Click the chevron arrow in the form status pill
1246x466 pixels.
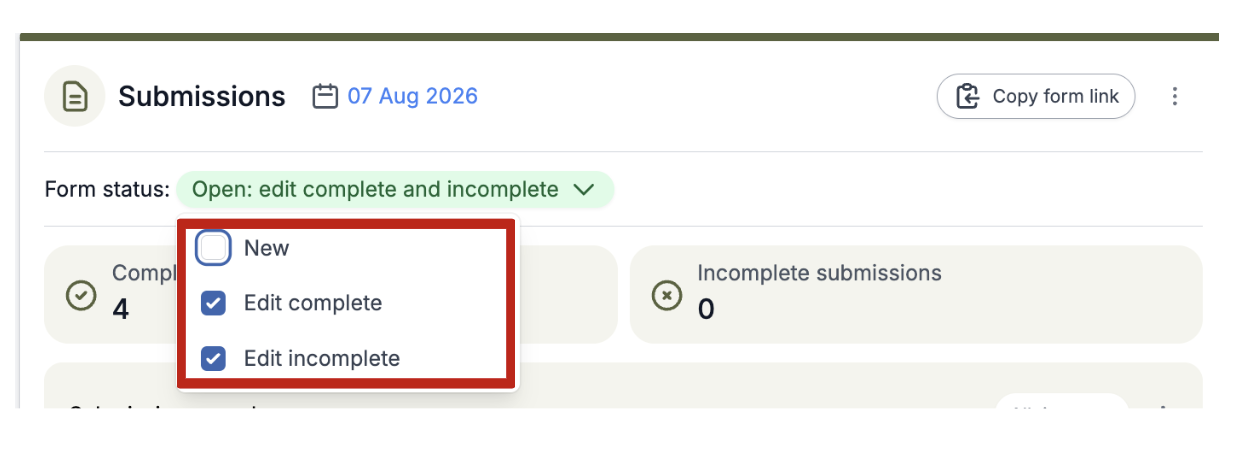pos(584,189)
